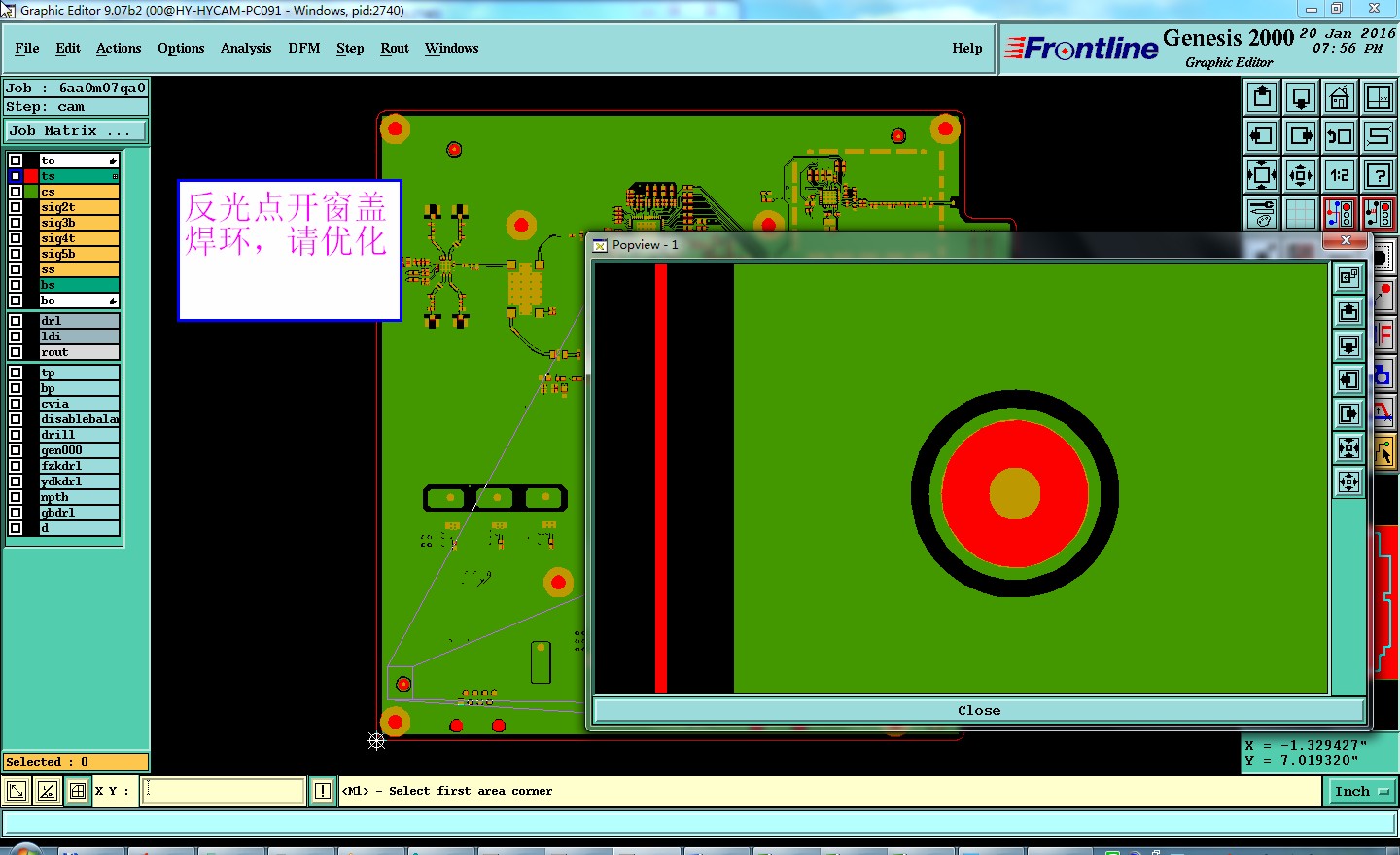This screenshot has width=1400, height=855.
Task: Toggle the display checkbox for layer drl
Action: 16,321
